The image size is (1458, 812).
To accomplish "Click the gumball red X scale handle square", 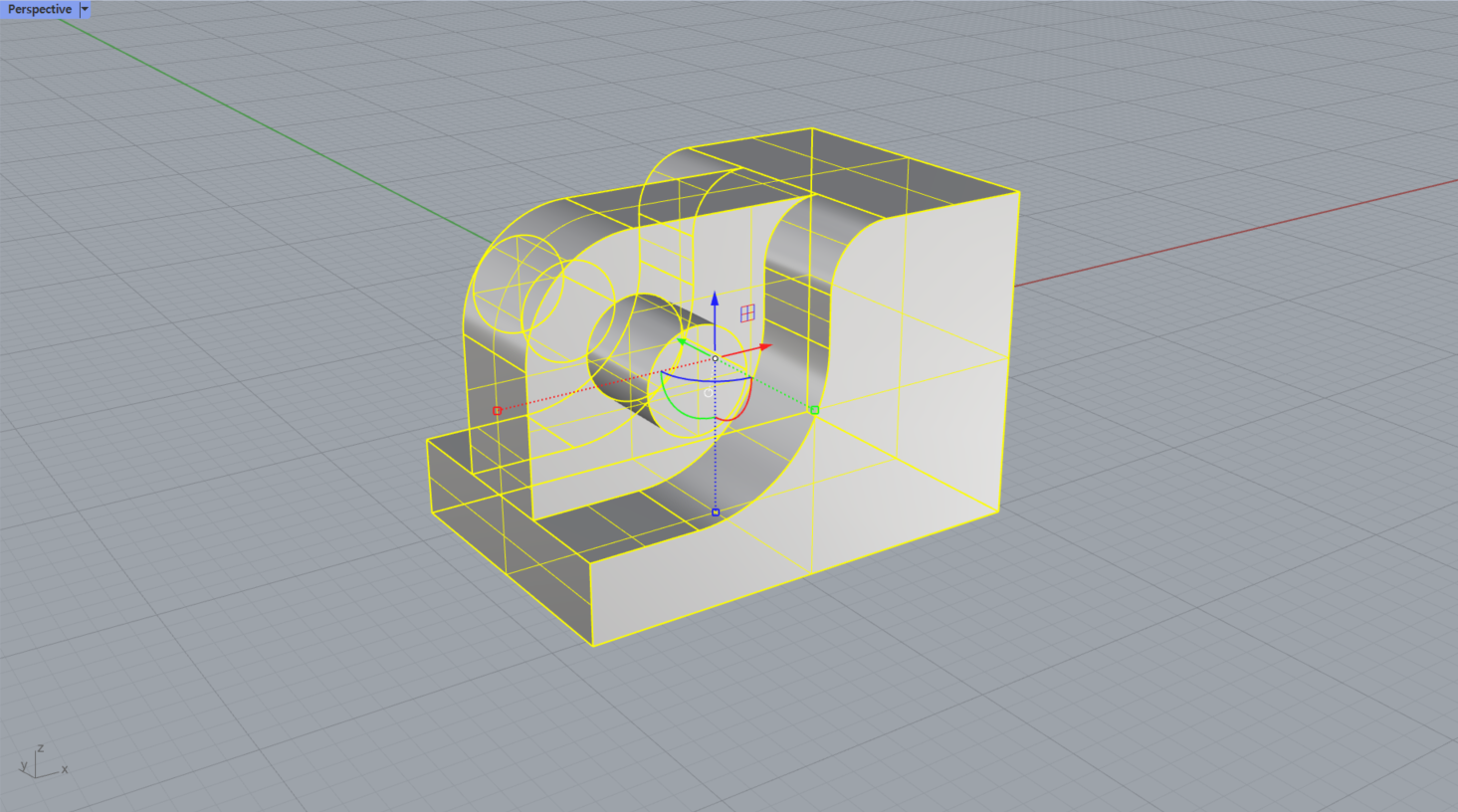I will coord(497,410).
